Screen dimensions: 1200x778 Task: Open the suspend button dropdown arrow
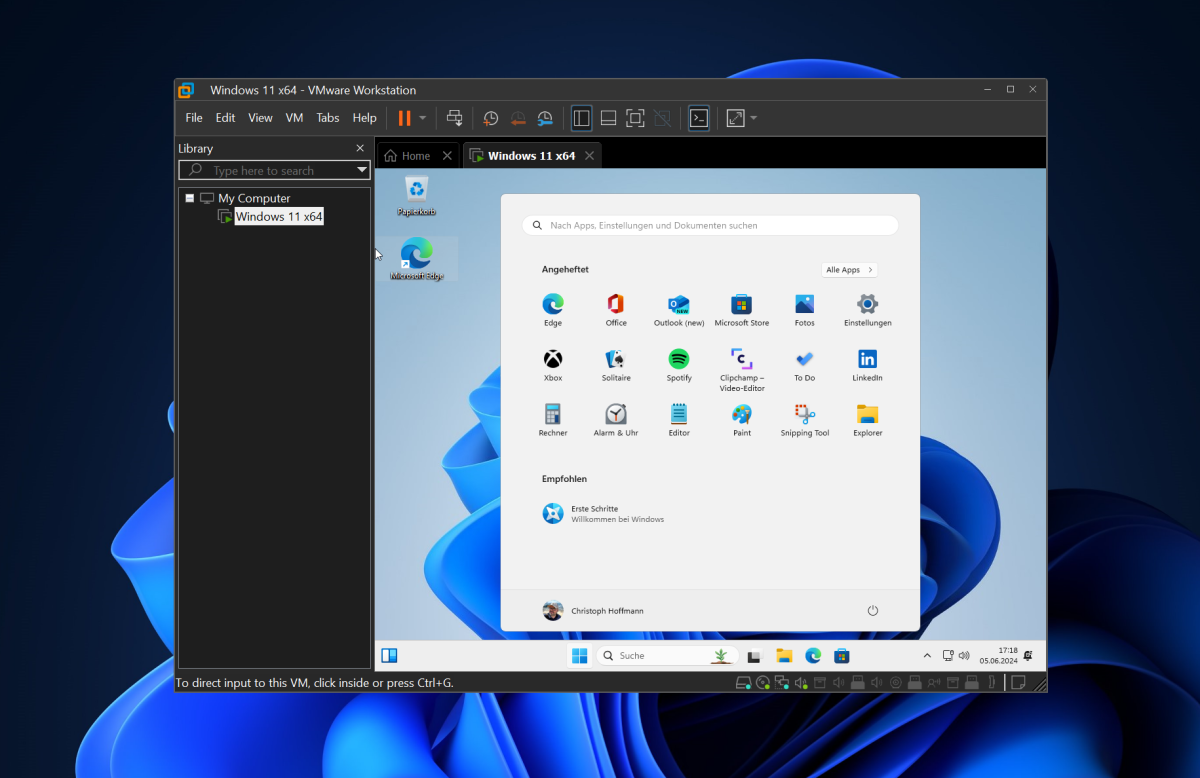pyautogui.click(x=422, y=117)
